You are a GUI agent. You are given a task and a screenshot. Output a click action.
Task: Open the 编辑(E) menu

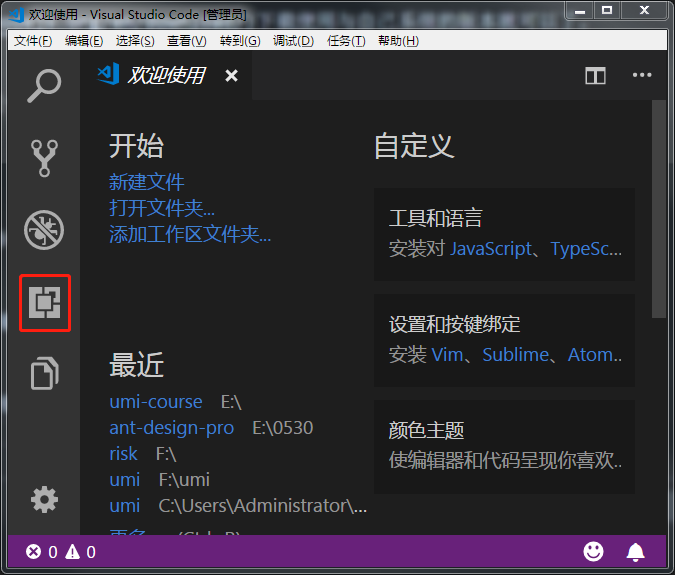coord(84,41)
